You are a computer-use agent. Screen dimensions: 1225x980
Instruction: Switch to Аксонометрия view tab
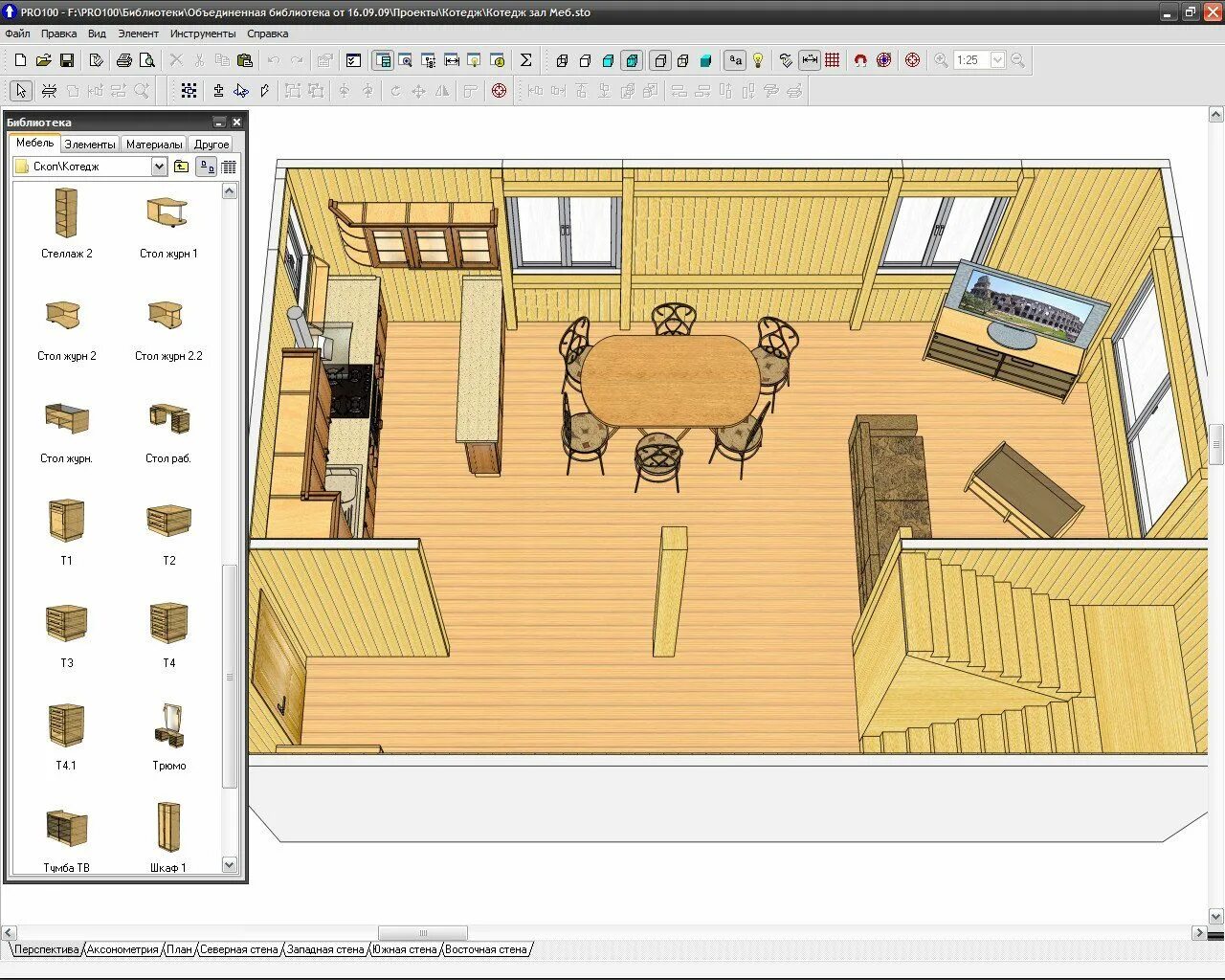tap(122, 949)
